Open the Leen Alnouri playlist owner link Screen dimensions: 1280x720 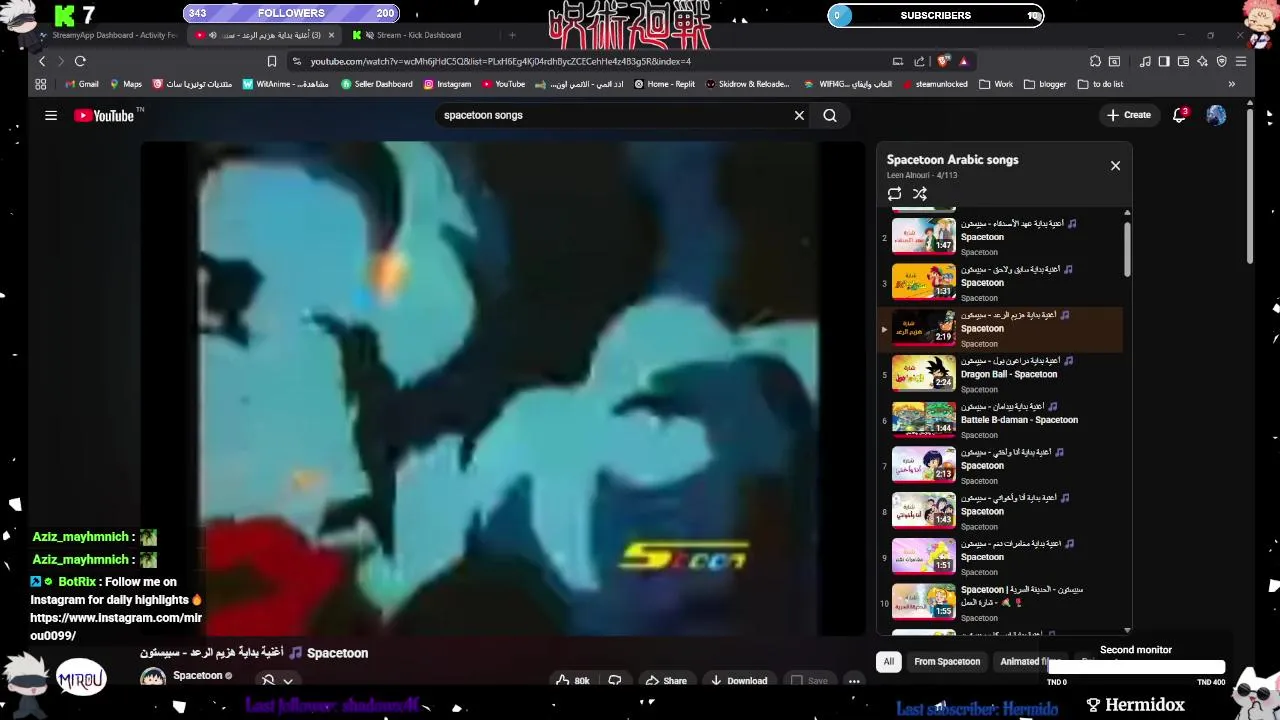(x=909, y=175)
